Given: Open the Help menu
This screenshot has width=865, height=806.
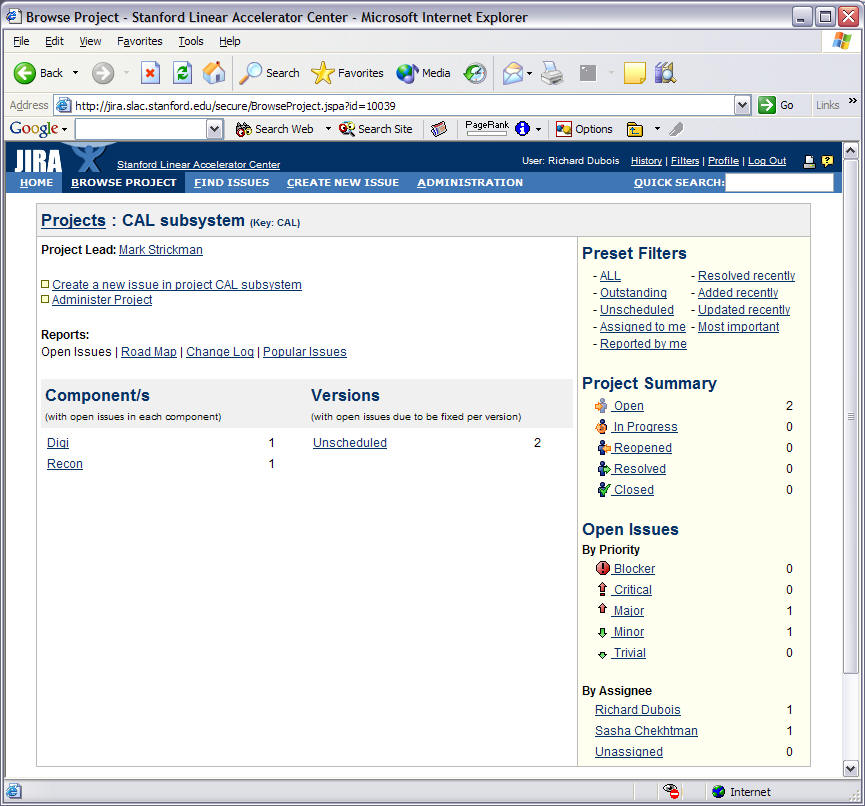Looking at the screenshot, I should click(229, 41).
